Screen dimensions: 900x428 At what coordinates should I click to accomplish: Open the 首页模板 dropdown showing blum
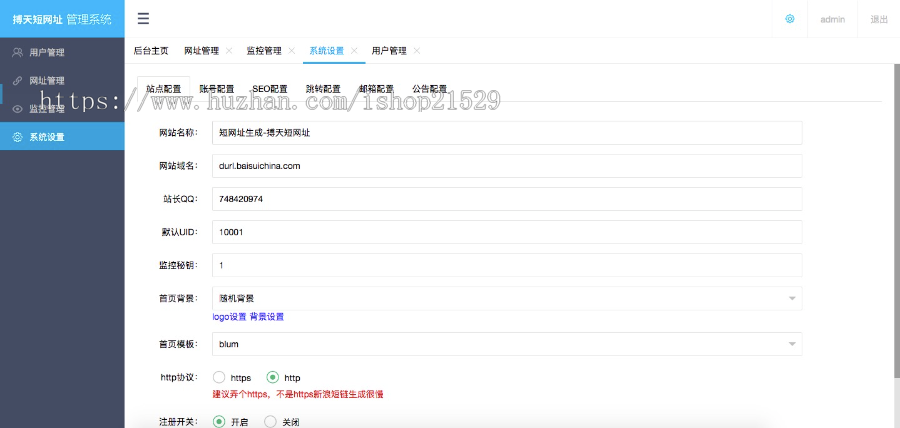507,344
